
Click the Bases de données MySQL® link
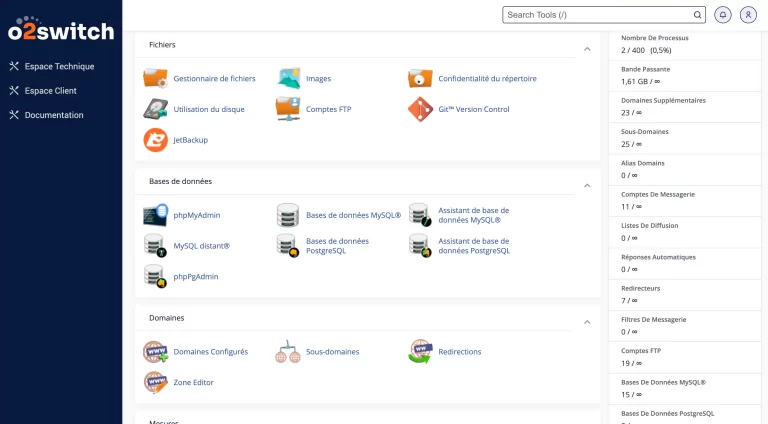(x=353, y=215)
